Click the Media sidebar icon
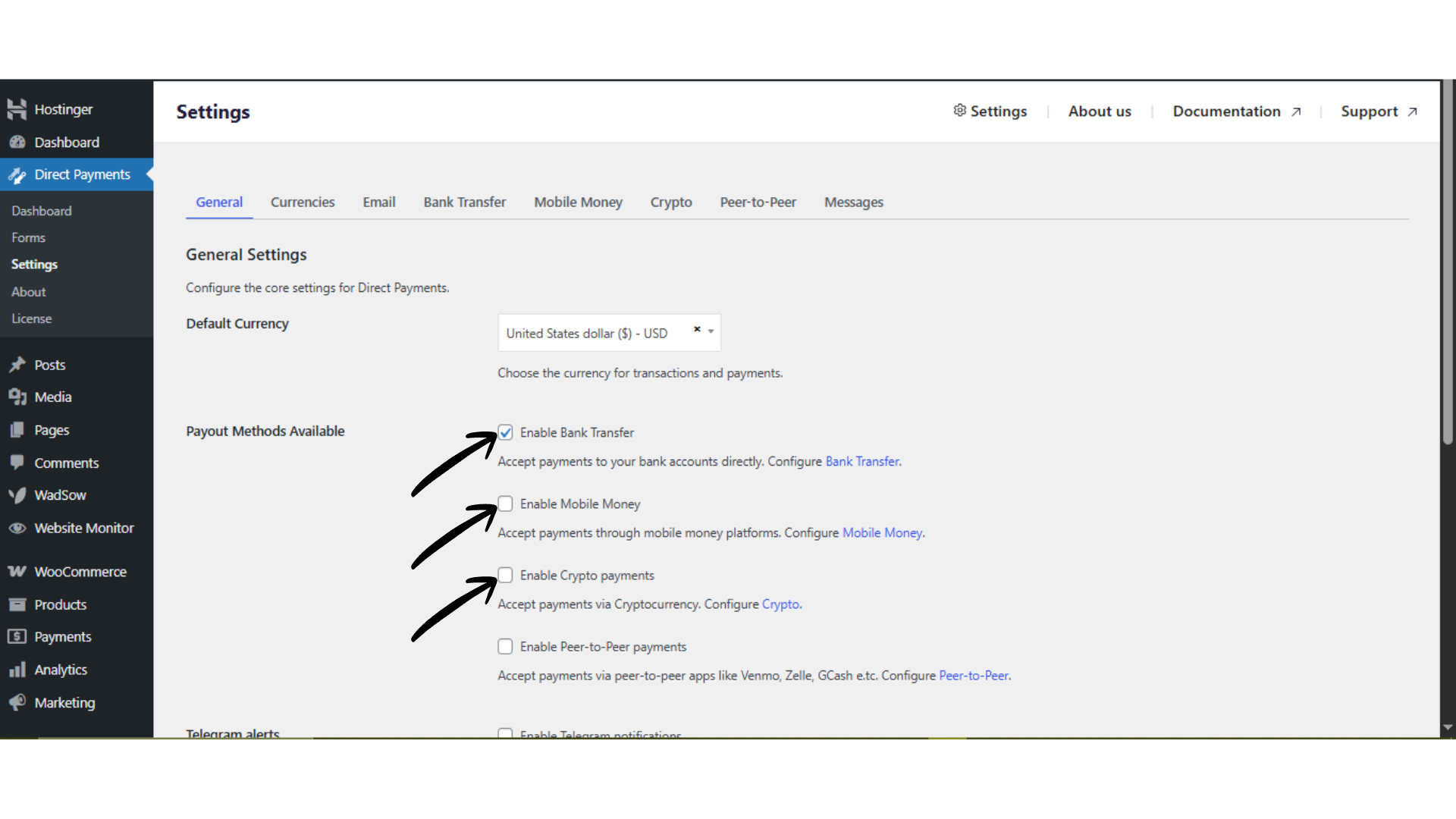 tap(17, 397)
